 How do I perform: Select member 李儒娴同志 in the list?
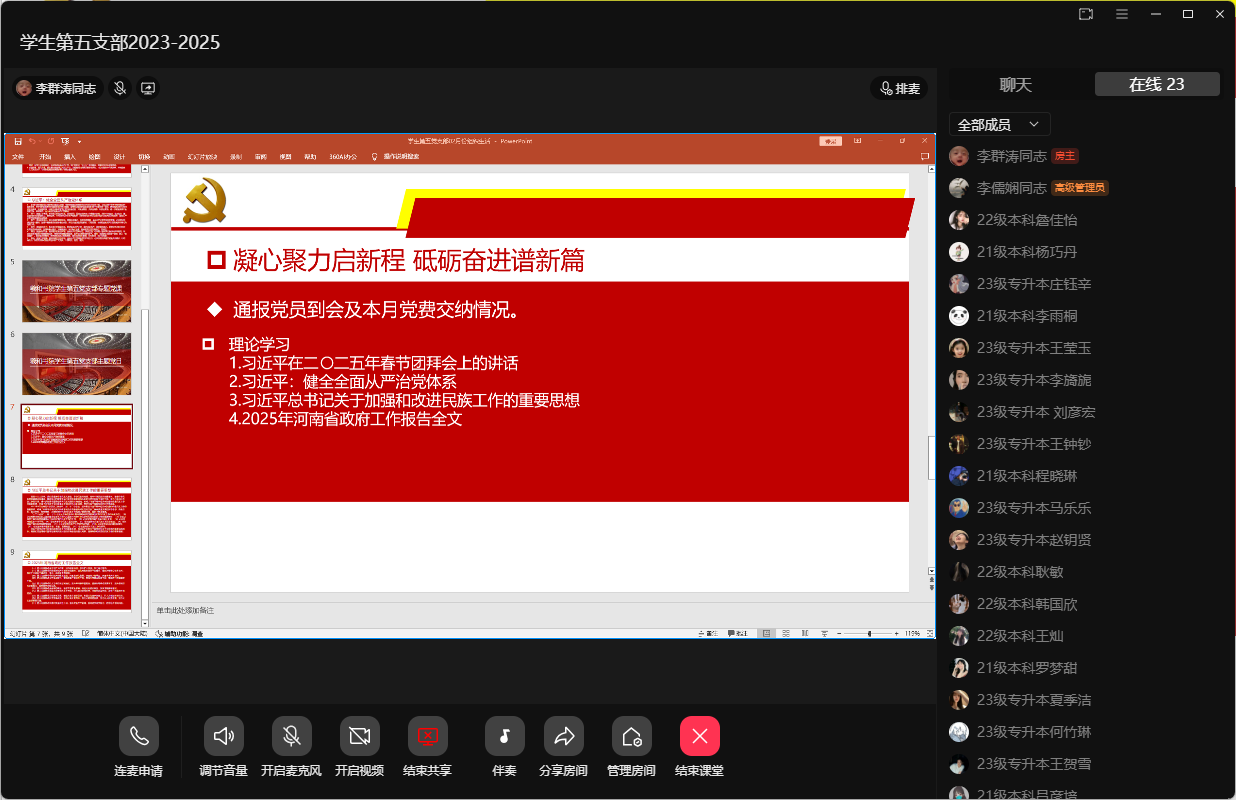tap(1011, 188)
